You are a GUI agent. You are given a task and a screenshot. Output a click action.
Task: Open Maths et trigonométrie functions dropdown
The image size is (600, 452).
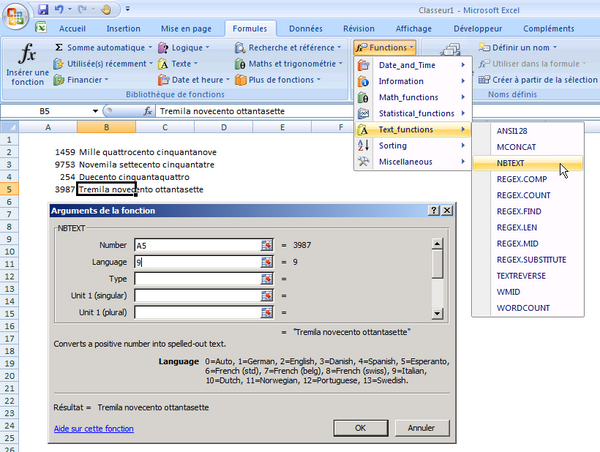pos(289,64)
